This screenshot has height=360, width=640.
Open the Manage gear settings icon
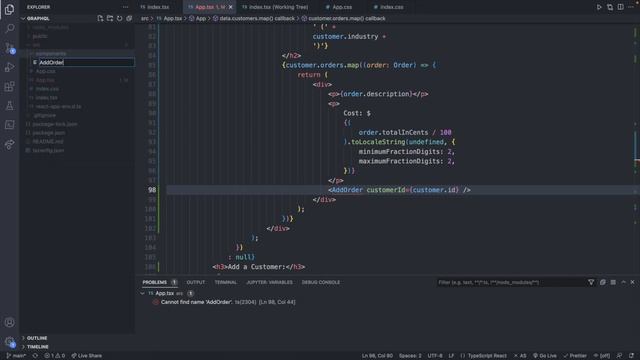tap(9, 342)
